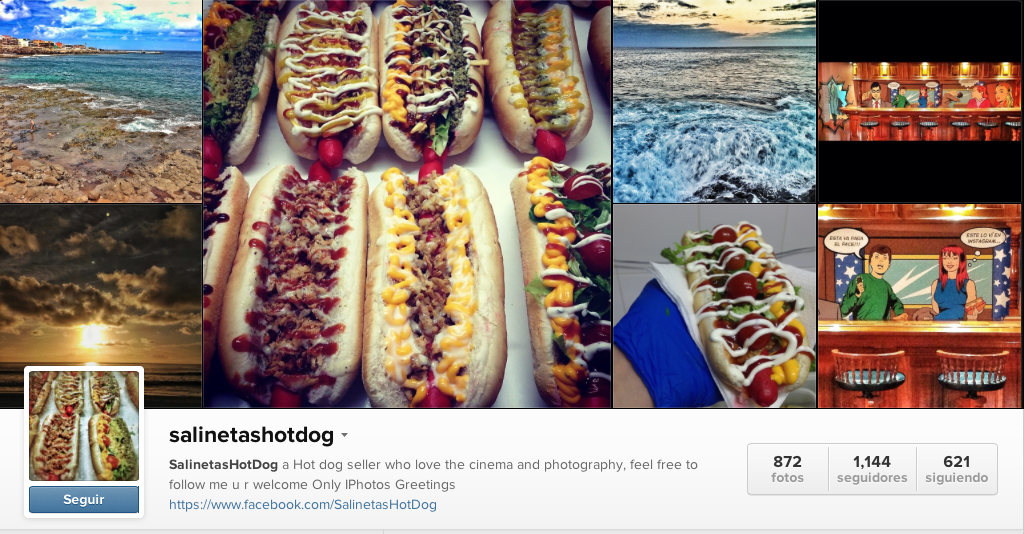
Task: Click the fotos label text
Action: [788, 478]
